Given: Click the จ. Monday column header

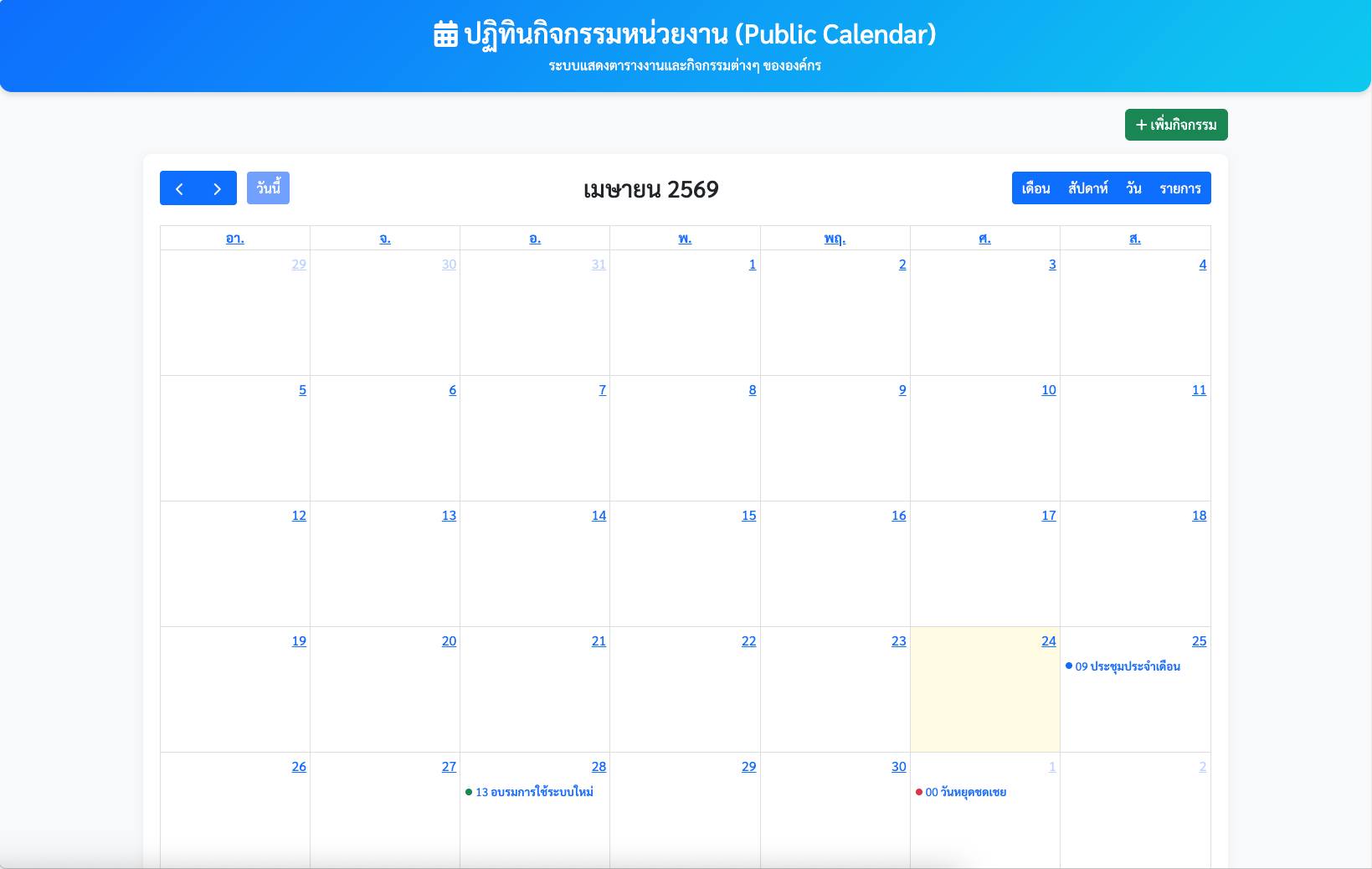Looking at the screenshot, I should coord(385,239).
